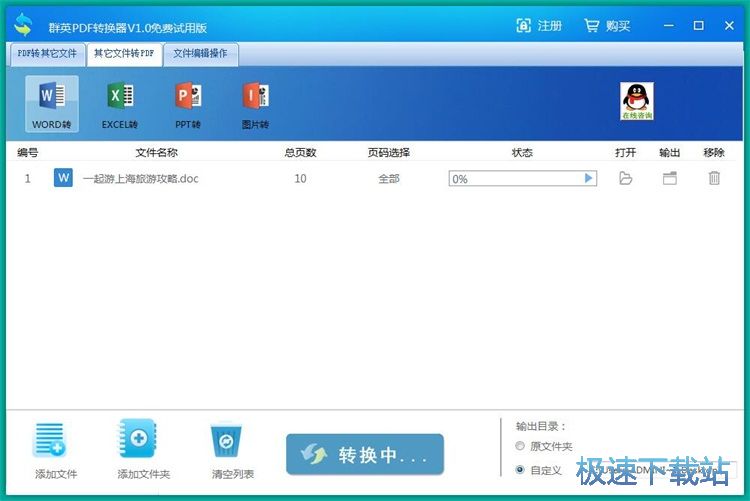Click the 文件名称 column header
The height and width of the screenshot is (501, 750).
156,152
